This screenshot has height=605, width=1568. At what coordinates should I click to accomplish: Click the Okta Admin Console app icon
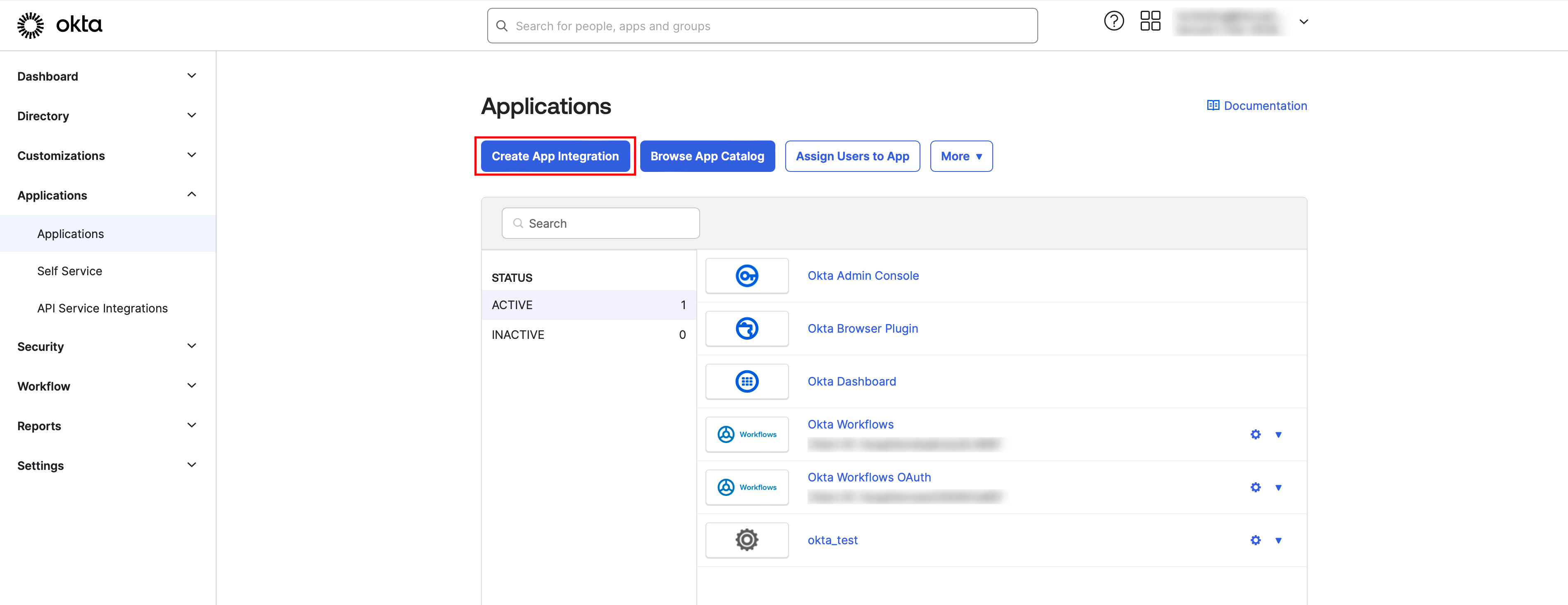click(x=746, y=276)
